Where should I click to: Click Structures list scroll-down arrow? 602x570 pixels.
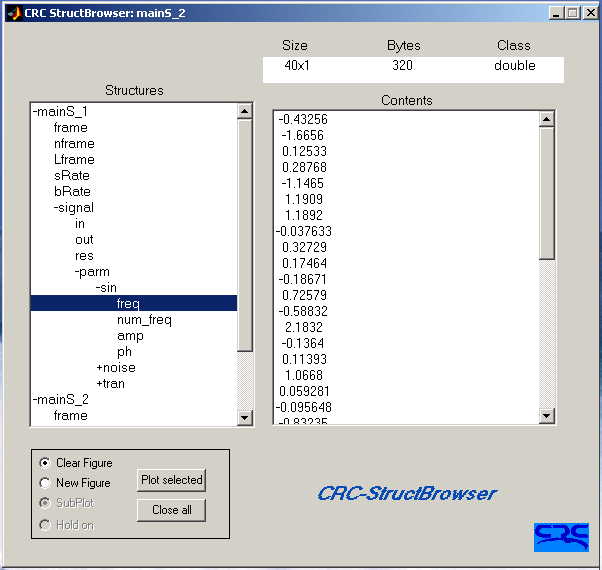[x=245, y=418]
